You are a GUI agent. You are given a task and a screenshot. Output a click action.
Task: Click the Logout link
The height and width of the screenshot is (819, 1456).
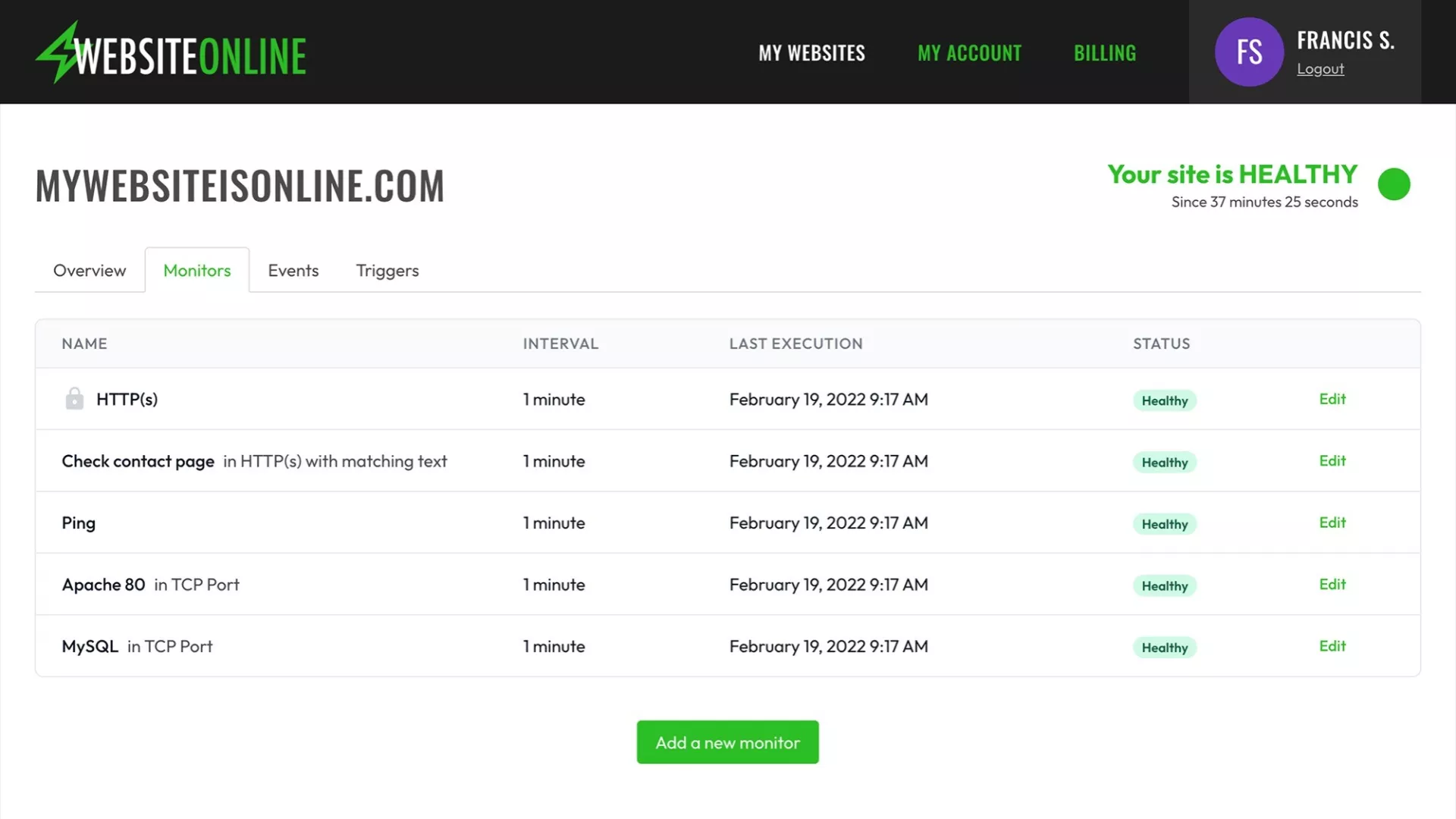(x=1319, y=69)
